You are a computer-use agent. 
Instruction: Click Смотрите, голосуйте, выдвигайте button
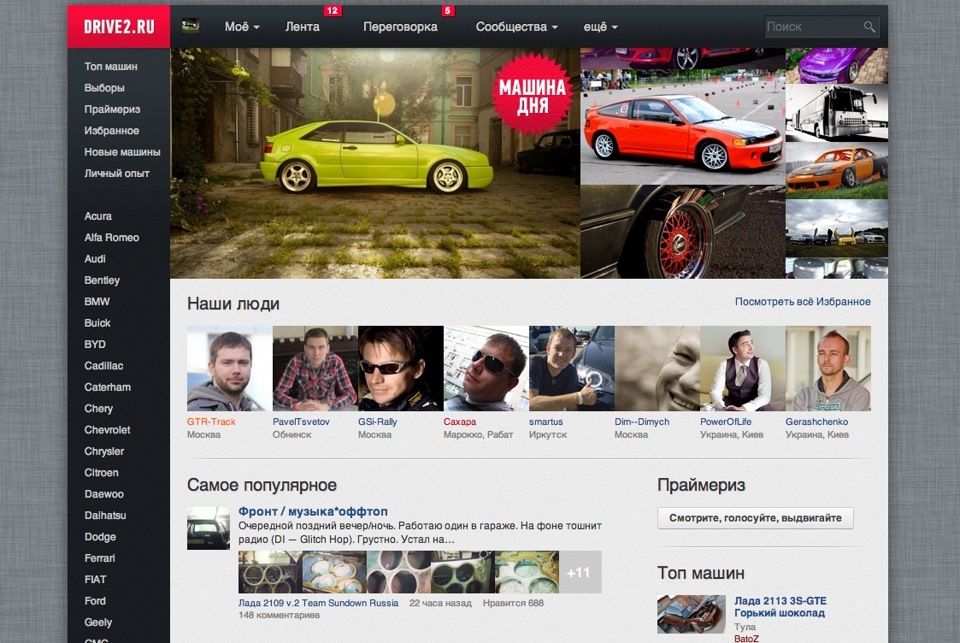(x=756, y=518)
